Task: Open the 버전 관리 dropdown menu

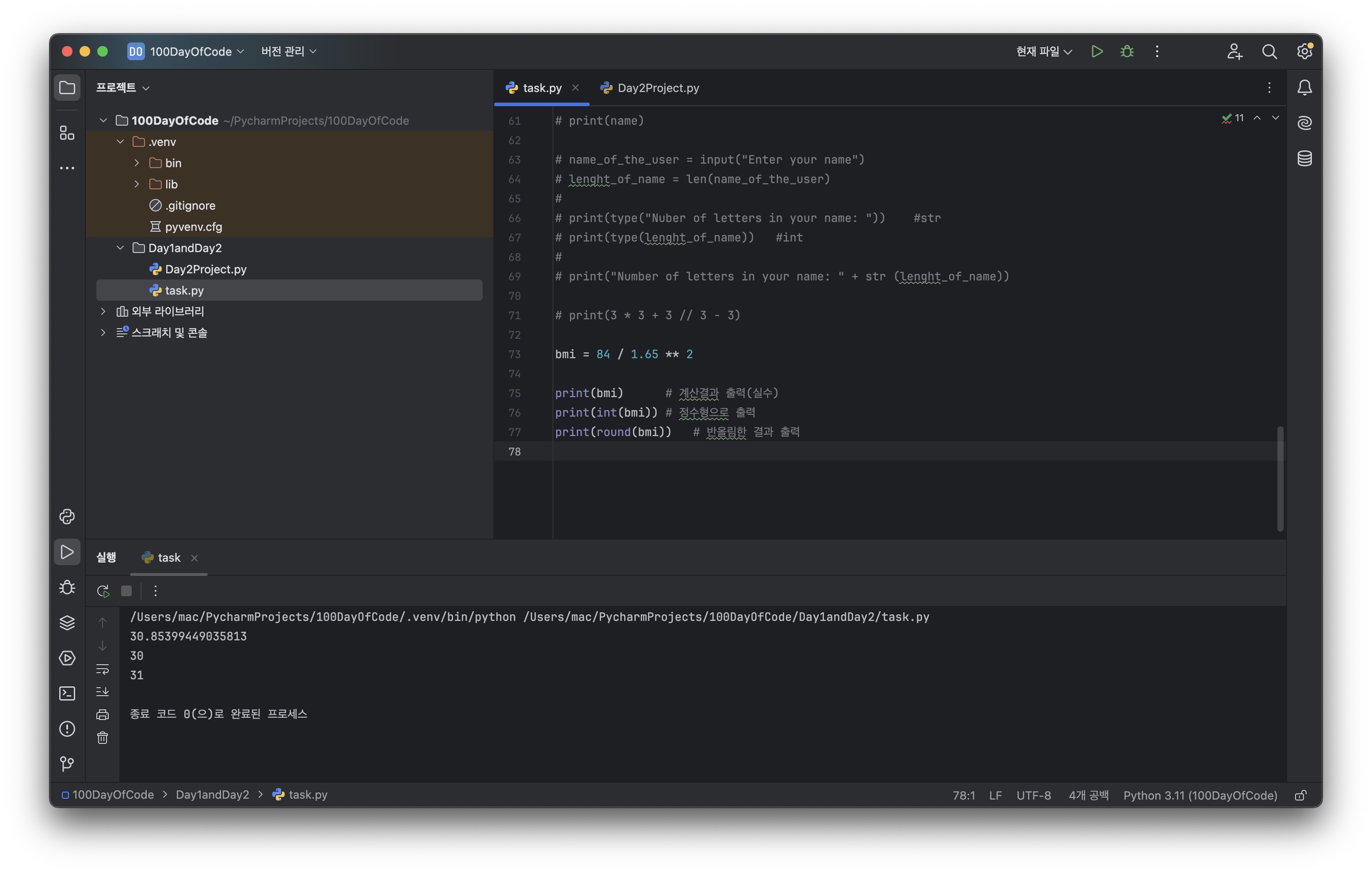Action: tap(289, 51)
